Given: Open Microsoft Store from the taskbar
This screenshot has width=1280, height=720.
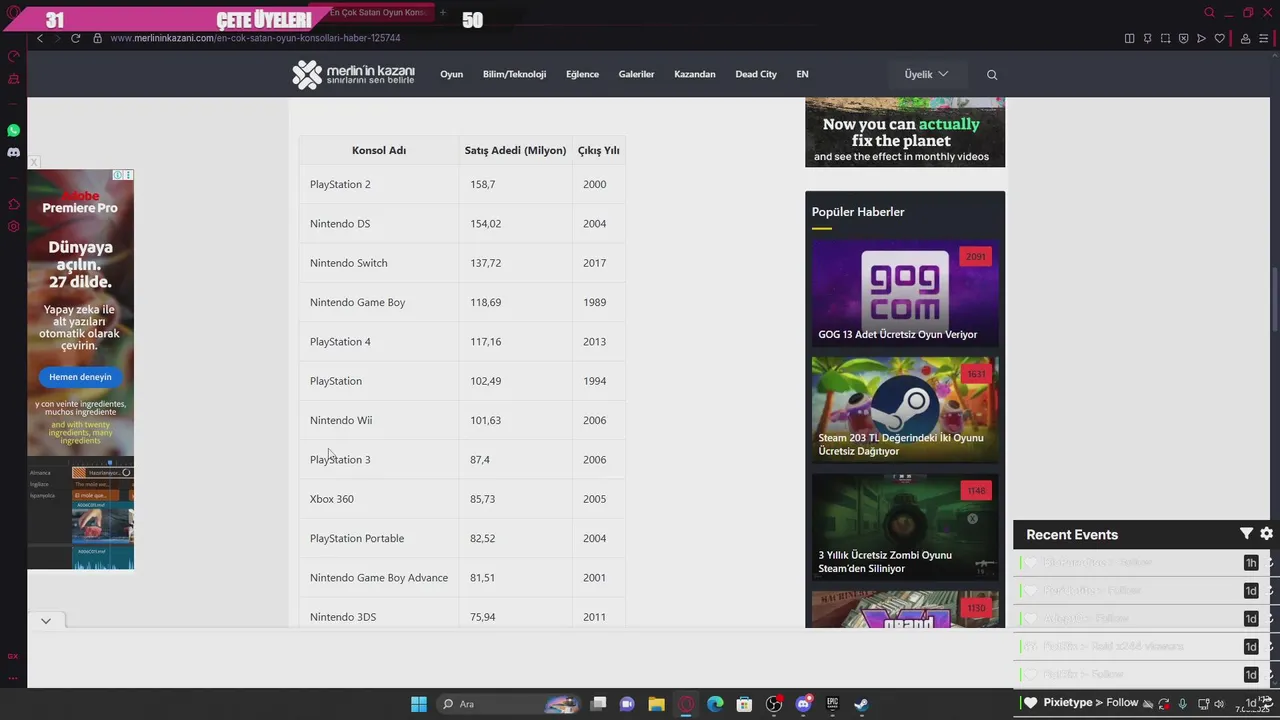Looking at the screenshot, I should point(744,704).
